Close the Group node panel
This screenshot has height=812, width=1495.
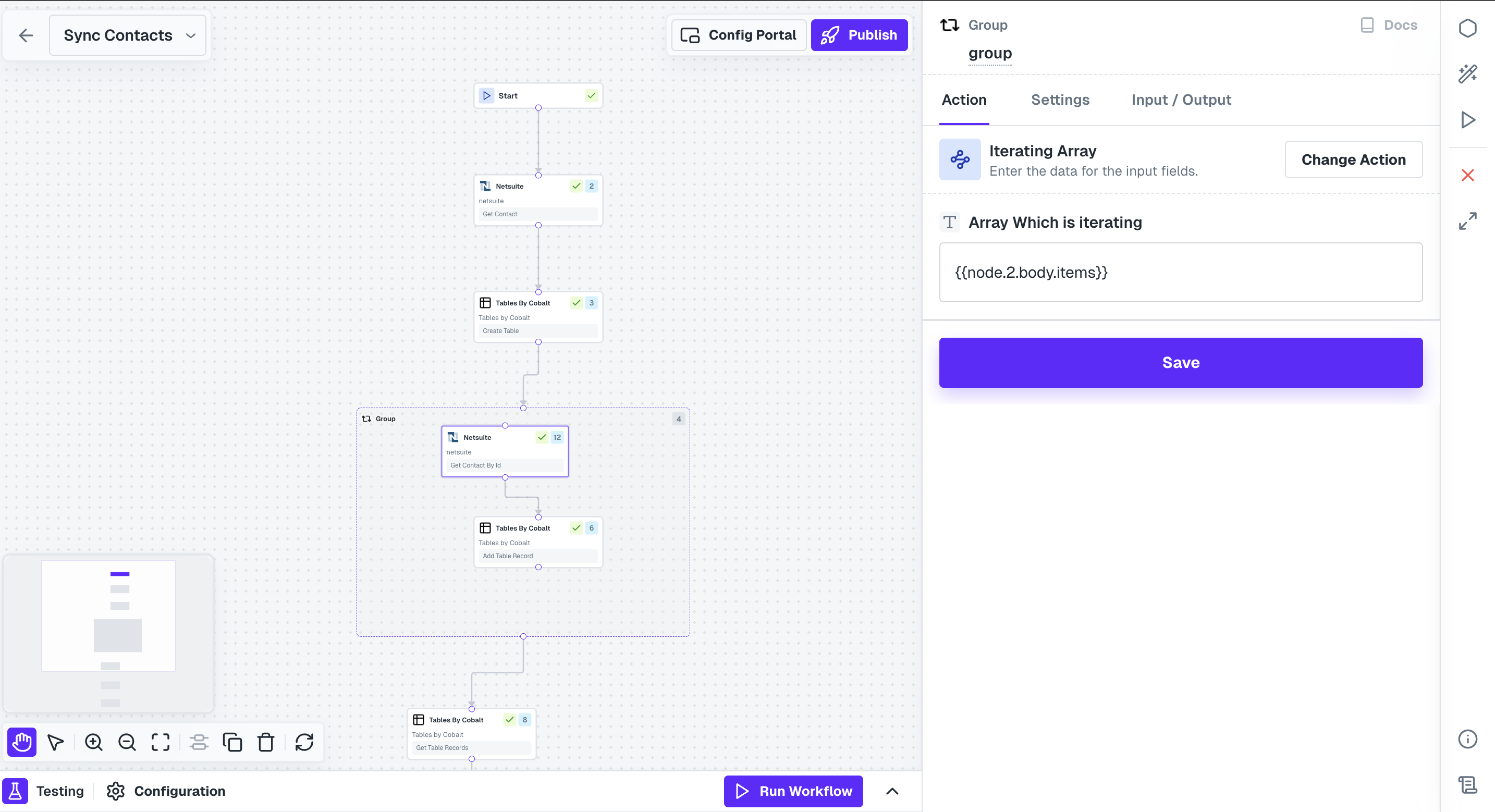1468,175
